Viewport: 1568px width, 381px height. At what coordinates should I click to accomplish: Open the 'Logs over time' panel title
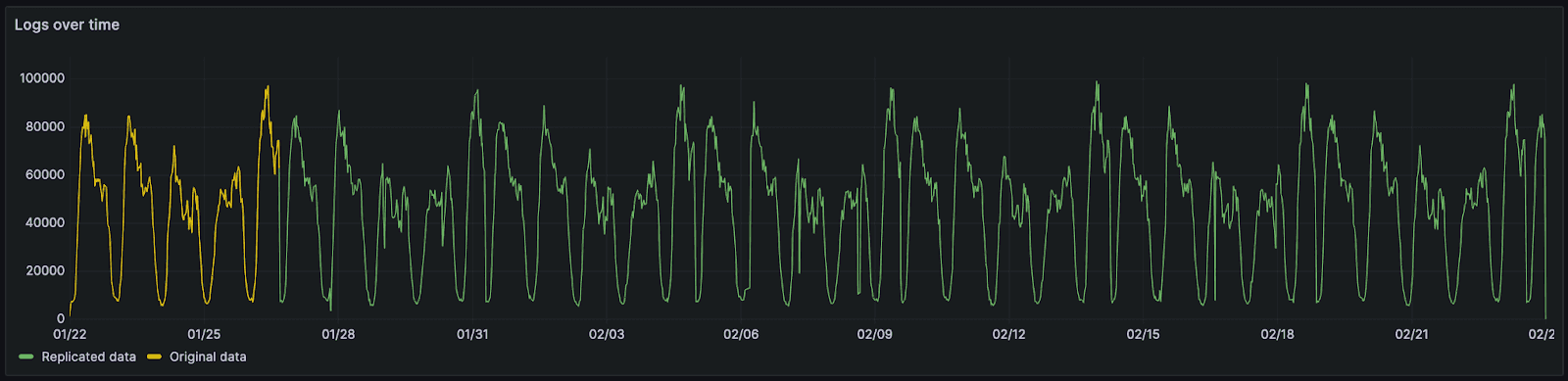point(67,24)
